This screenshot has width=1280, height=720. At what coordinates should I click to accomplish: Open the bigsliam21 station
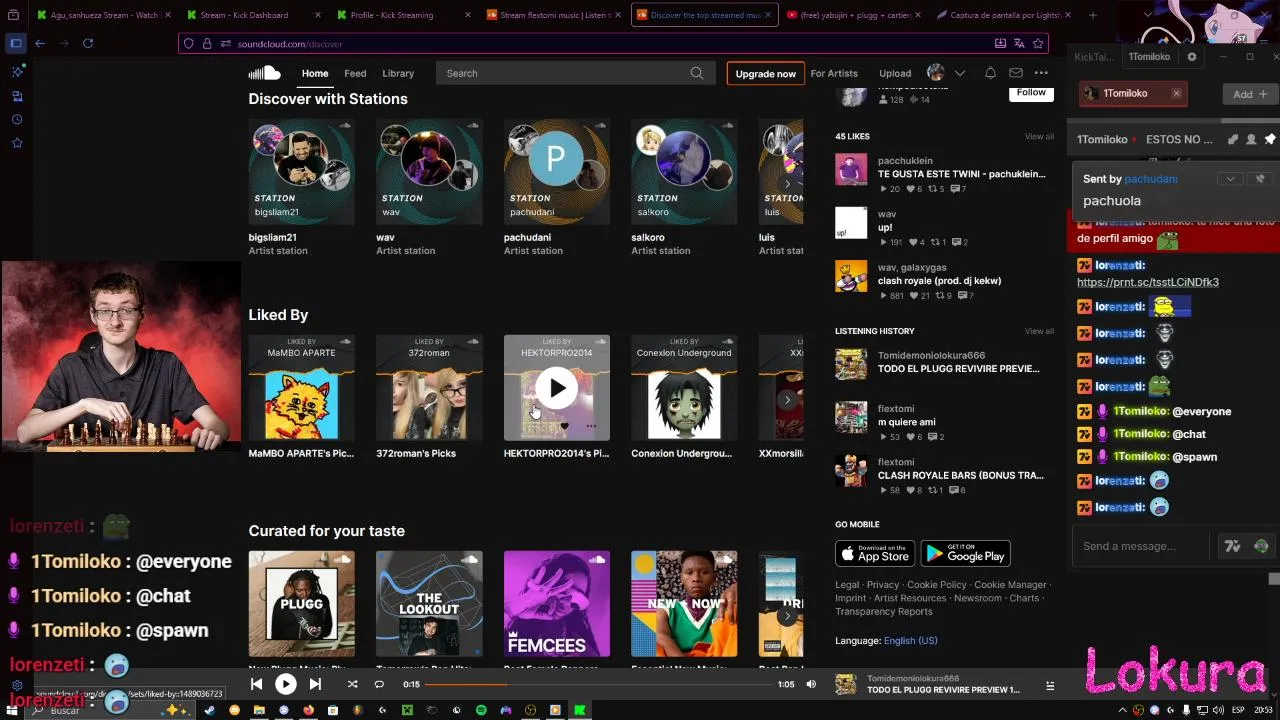click(x=301, y=172)
